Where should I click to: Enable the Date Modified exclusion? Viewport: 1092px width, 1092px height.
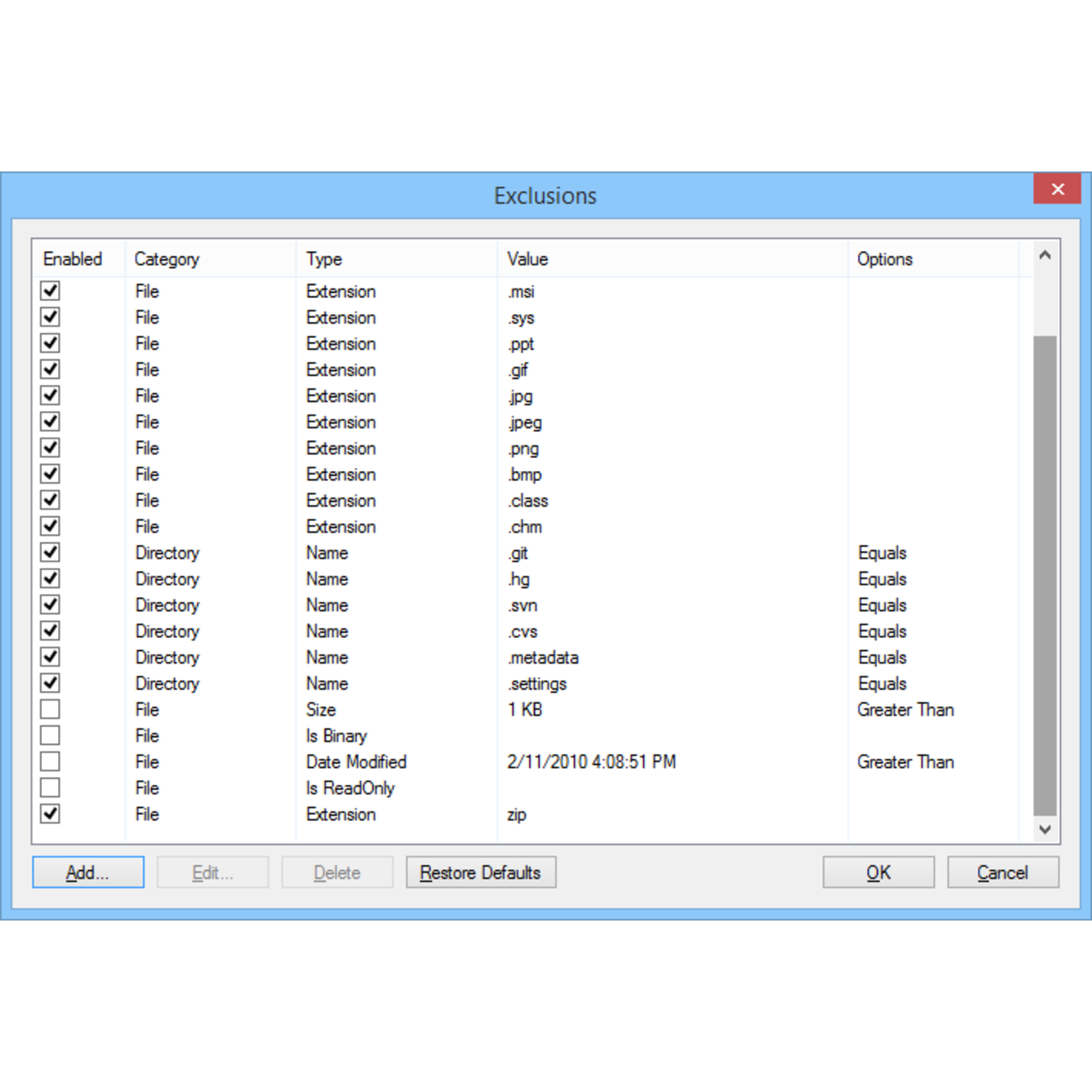coord(49,761)
